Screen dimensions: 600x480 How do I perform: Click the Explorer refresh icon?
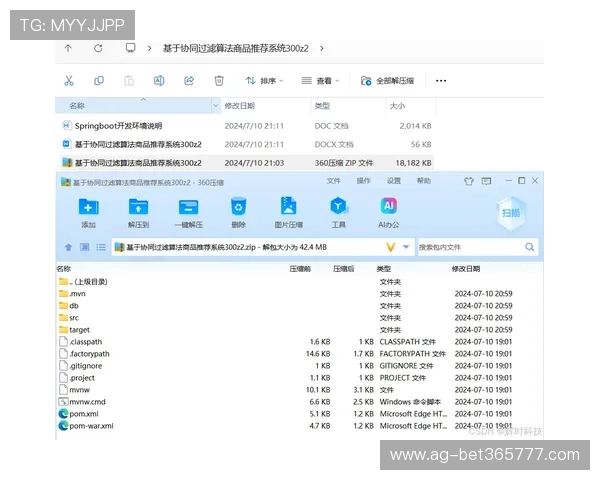pyautogui.click(x=98, y=48)
